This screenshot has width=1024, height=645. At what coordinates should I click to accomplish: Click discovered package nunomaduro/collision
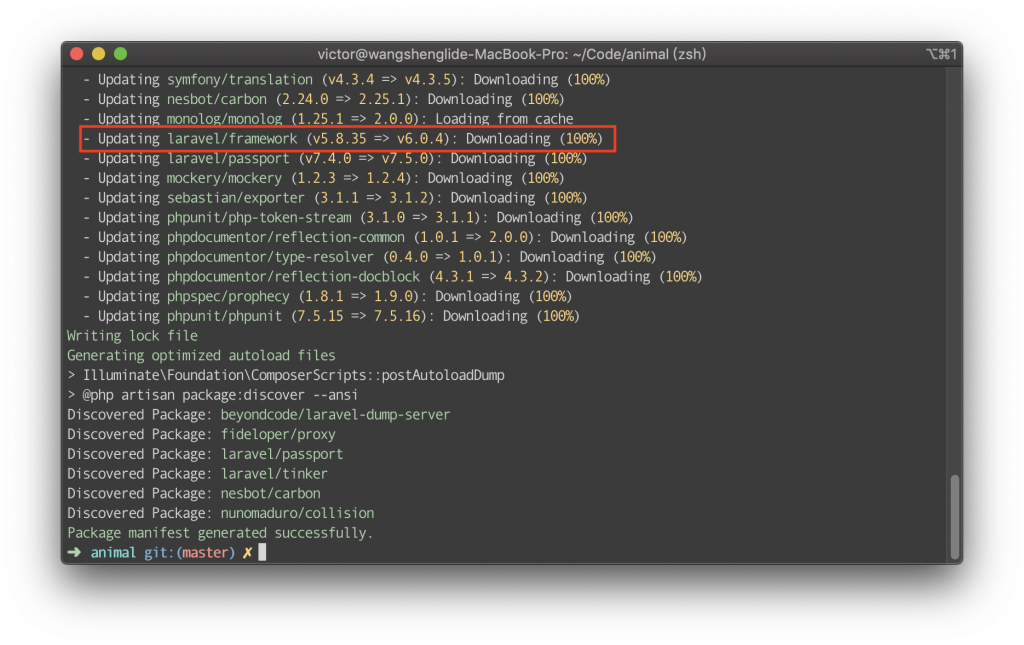(x=297, y=513)
